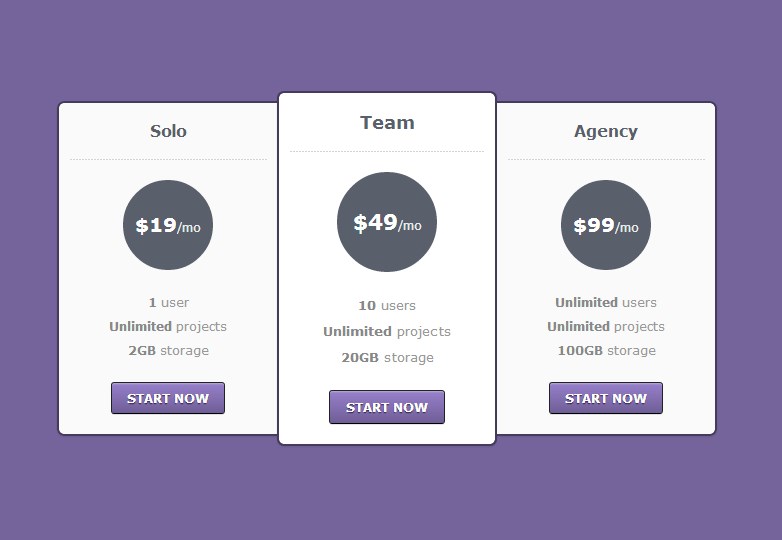
Task: Click the dotted divider below the Solo heading
Action: tap(168, 159)
